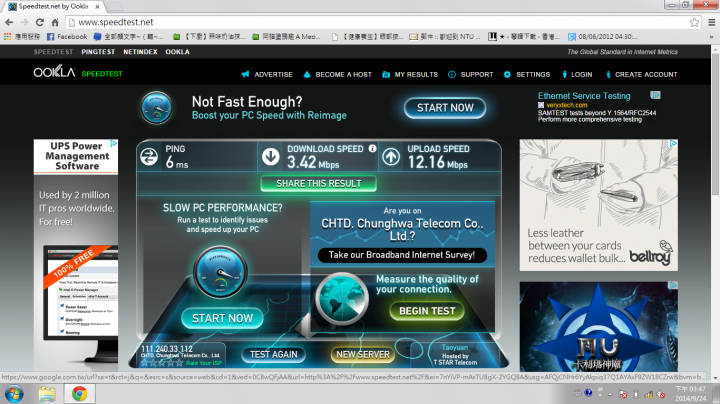Screen dimensions: 720x404
Task: Open the apps grid in bookmarks bar
Action: [x=7, y=36]
